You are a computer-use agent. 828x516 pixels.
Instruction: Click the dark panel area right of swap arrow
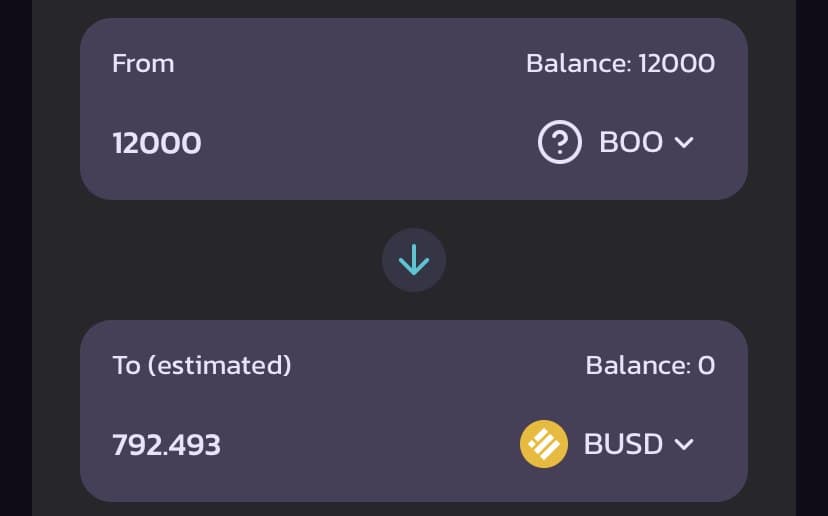600,260
